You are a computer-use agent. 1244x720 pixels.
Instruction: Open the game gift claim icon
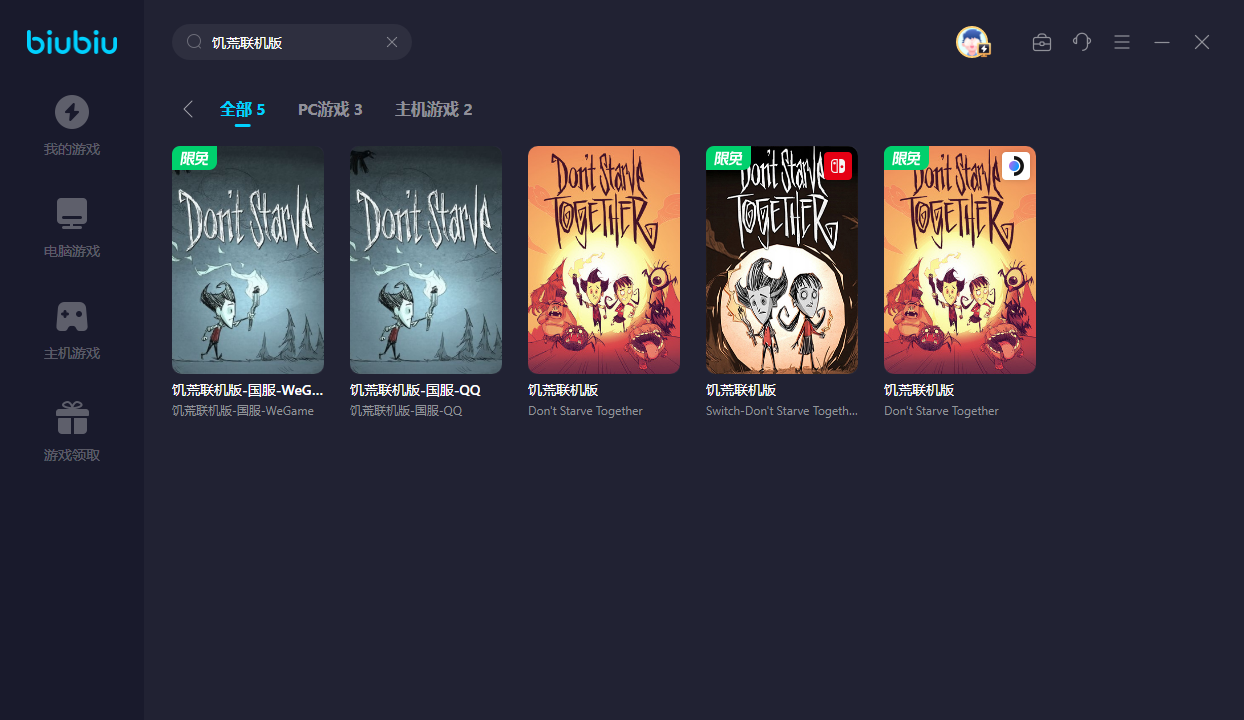pos(72,418)
